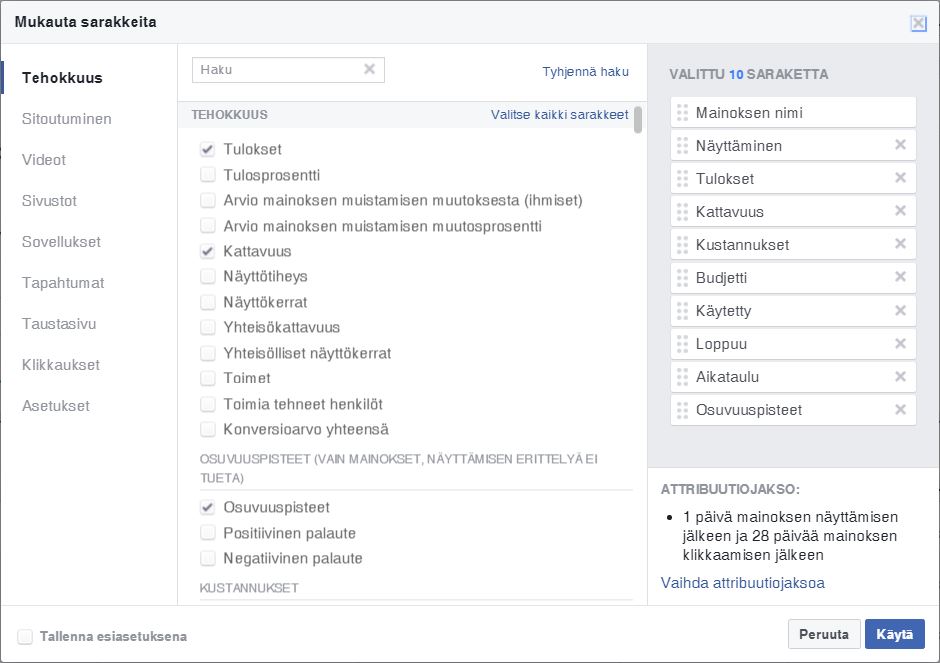Check the Näyttökerrat checkbox

coord(207,302)
